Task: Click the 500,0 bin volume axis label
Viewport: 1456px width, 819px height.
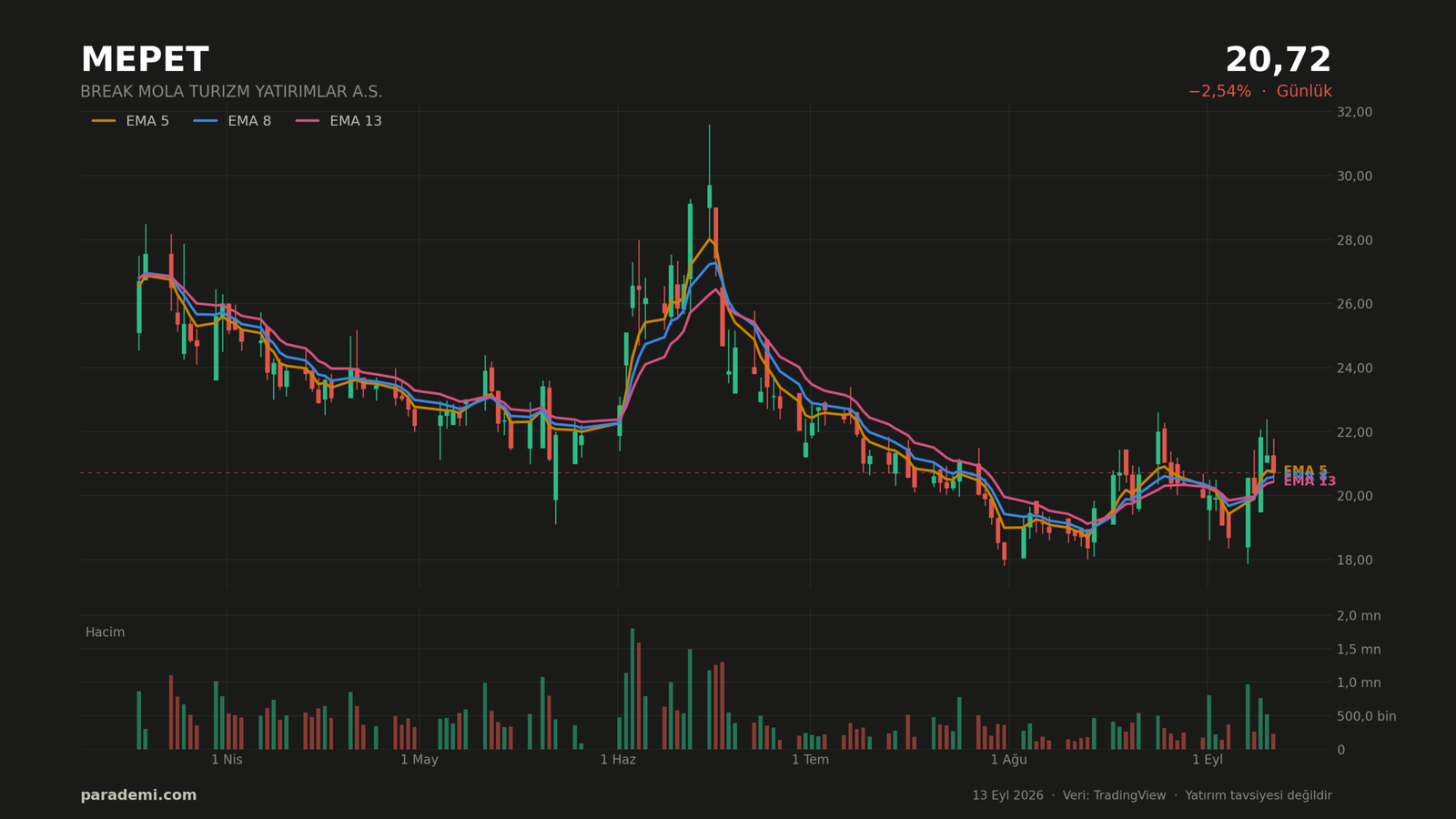Action: point(1366,716)
